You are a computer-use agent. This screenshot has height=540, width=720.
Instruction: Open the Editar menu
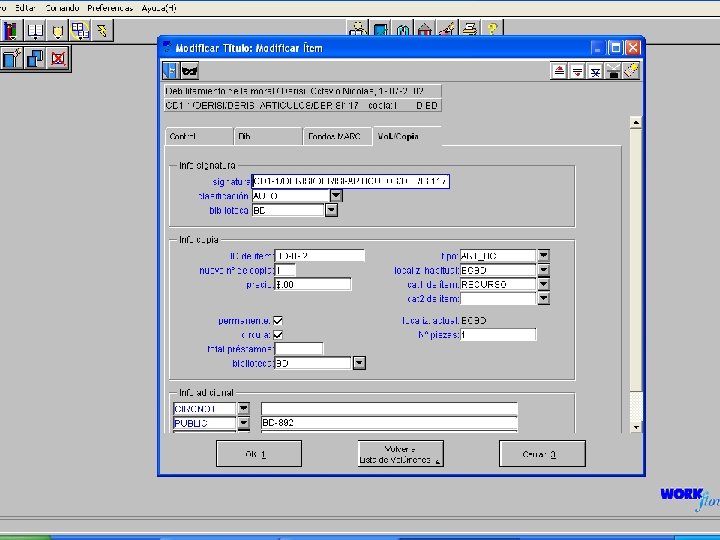[x=25, y=8]
